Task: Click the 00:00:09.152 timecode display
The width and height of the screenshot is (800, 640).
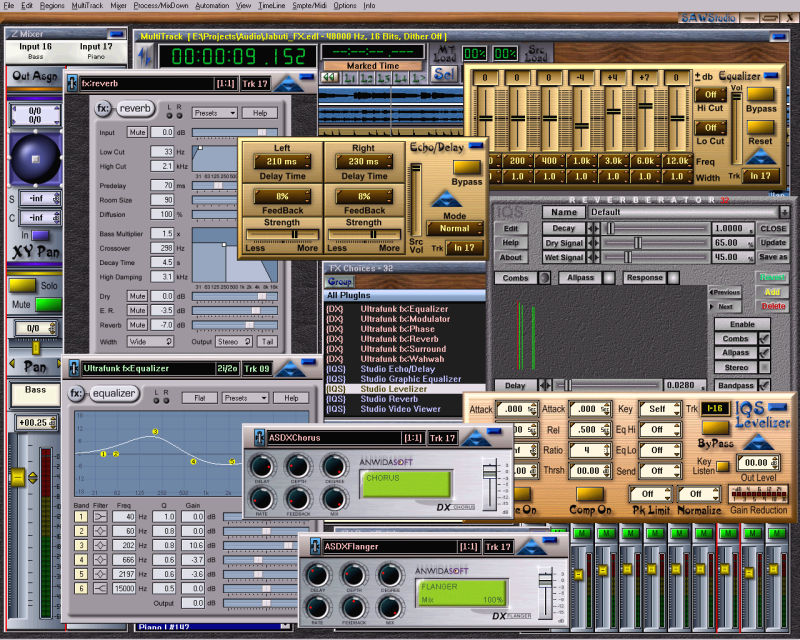Action: [x=238, y=56]
